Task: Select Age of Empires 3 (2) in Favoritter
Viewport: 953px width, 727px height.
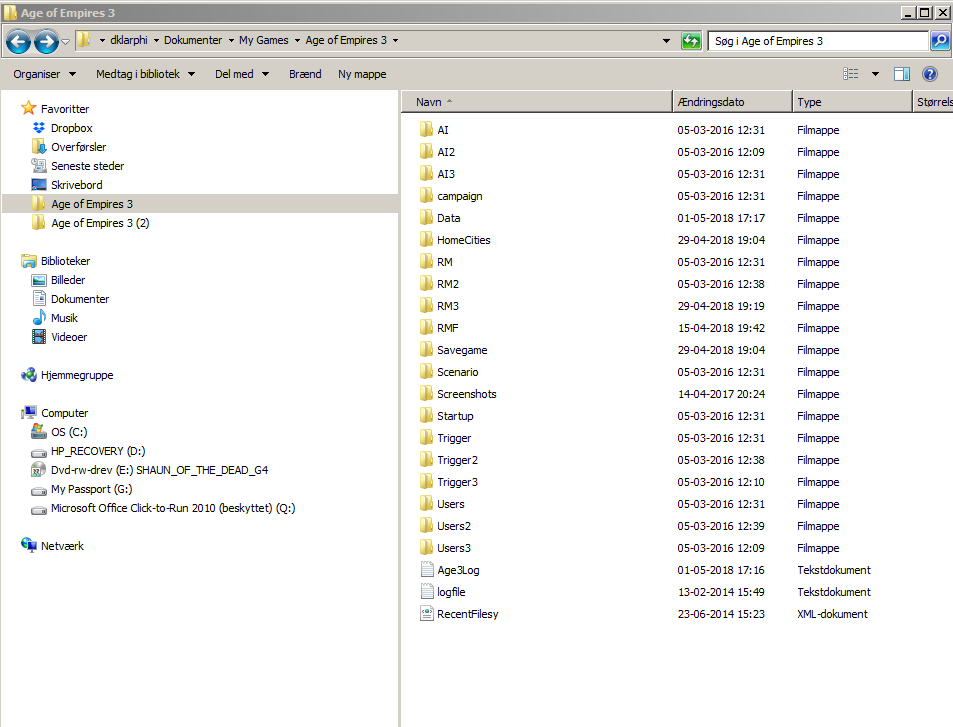Action: pyautogui.click(x=100, y=222)
